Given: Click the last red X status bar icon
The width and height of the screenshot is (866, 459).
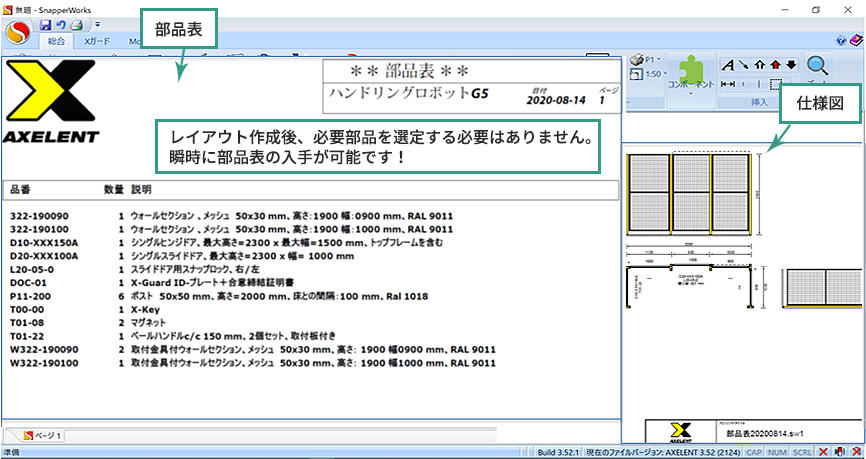Looking at the screenshot, I should [x=856, y=452].
